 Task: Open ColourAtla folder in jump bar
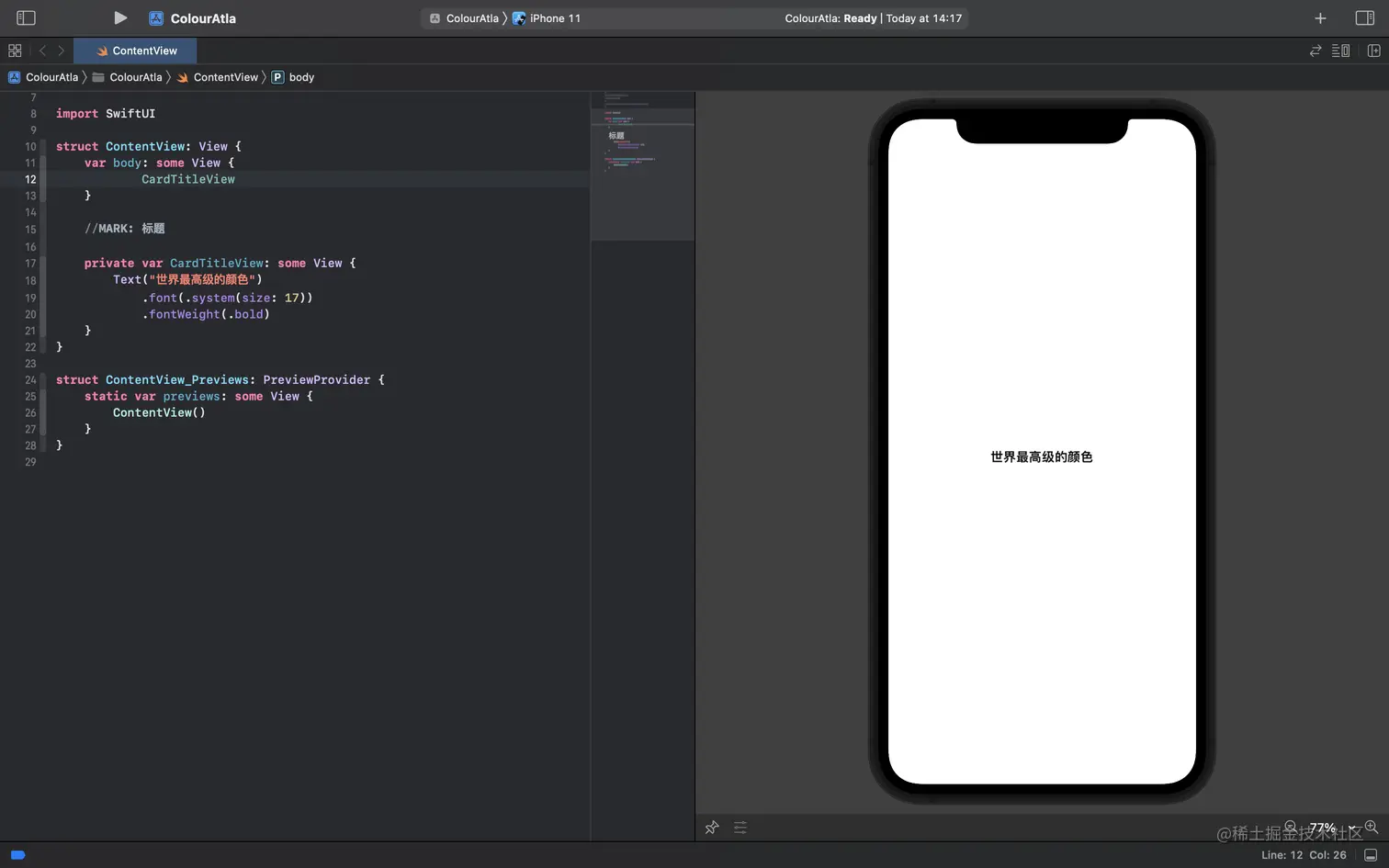click(x=128, y=77)
